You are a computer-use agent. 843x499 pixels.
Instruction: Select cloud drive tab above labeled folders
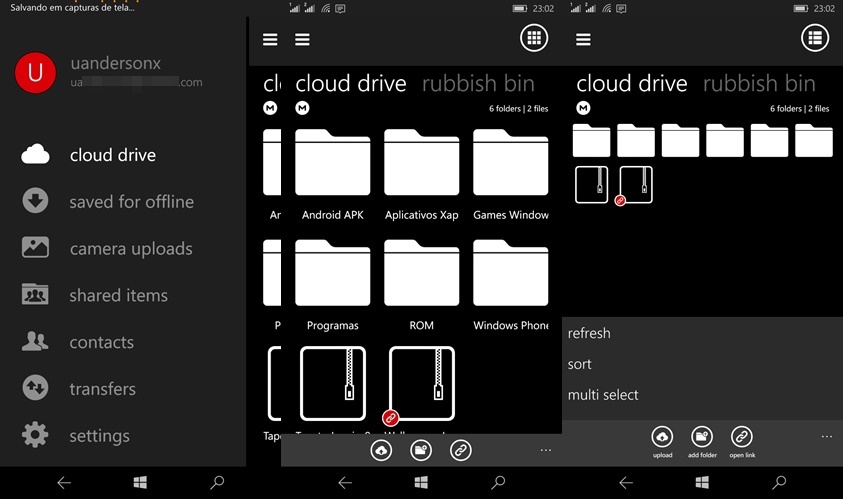[x=351, y=84]
